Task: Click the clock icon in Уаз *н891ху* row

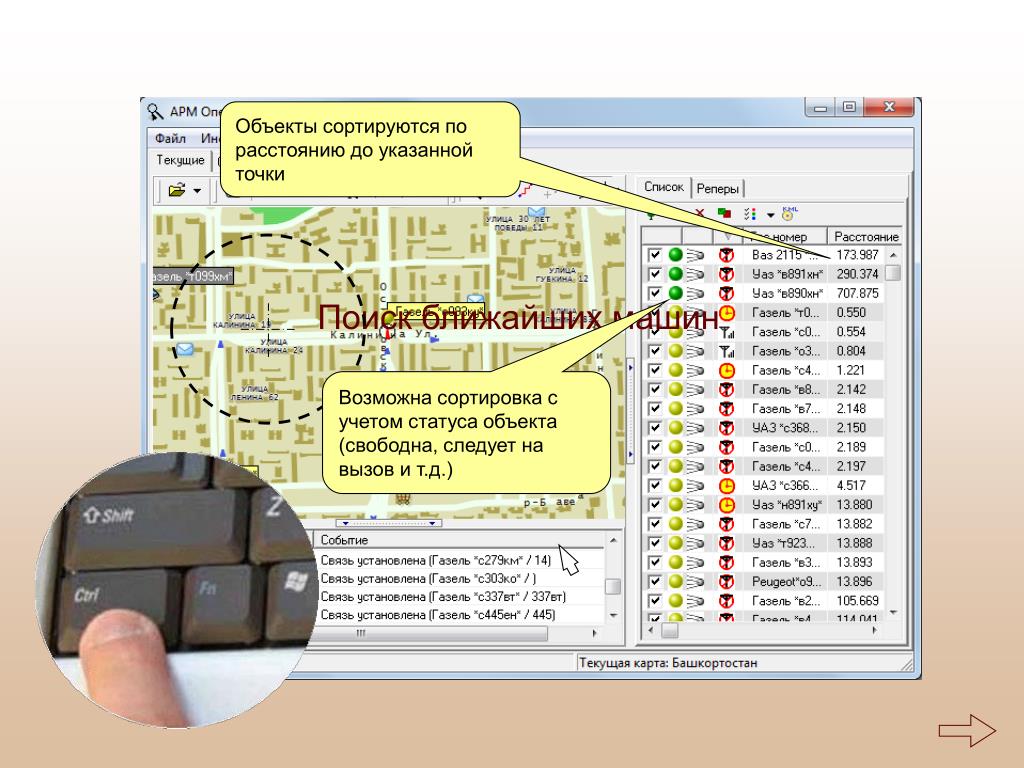Action: coord(727,505)
